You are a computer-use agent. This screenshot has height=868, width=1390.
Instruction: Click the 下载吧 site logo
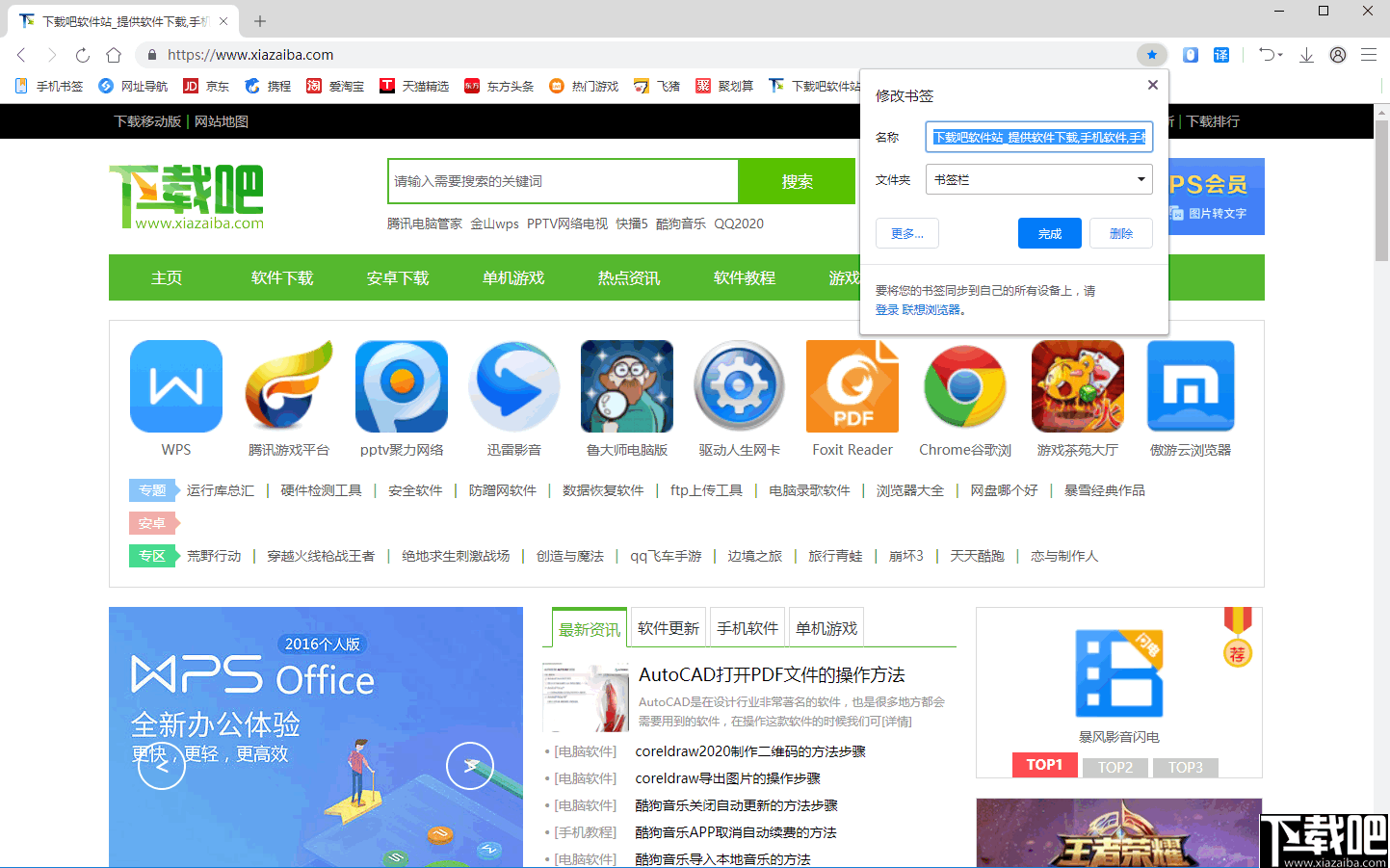[187, 197]
